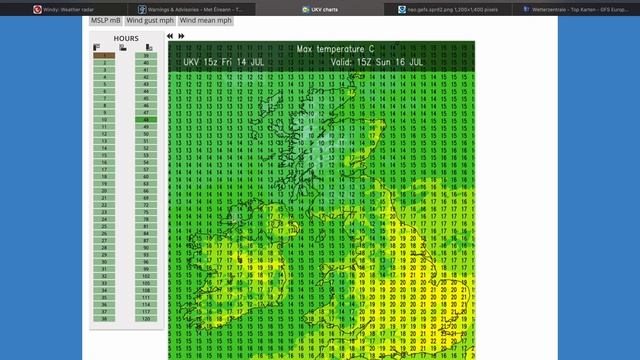Select forecast hour 41
Viewport: 640px width, 360px height.
(146, 70)
